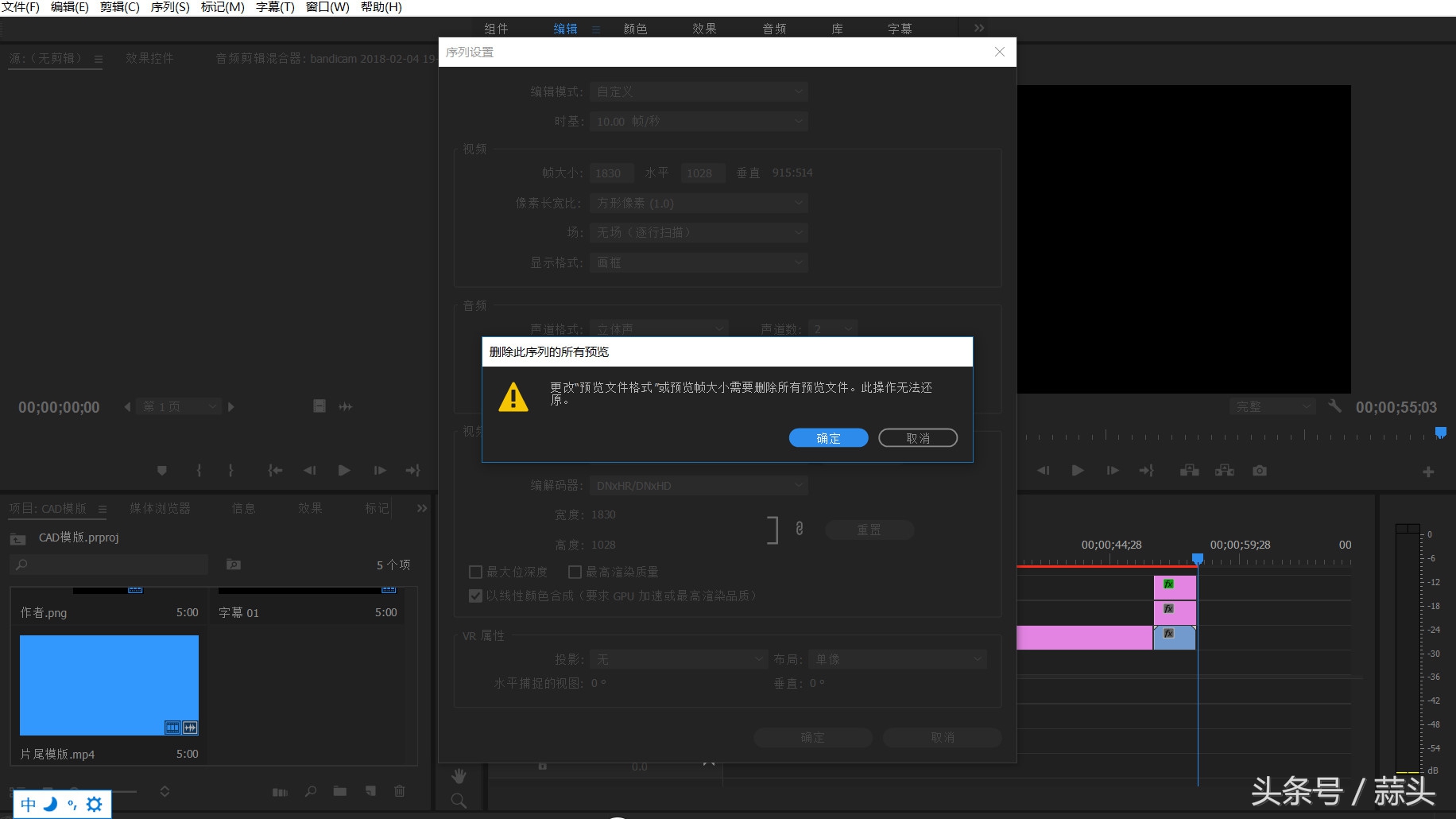Uncheck the 以线性颜色合成 checkbox
1456x819 pixels.
pos(476,596)
